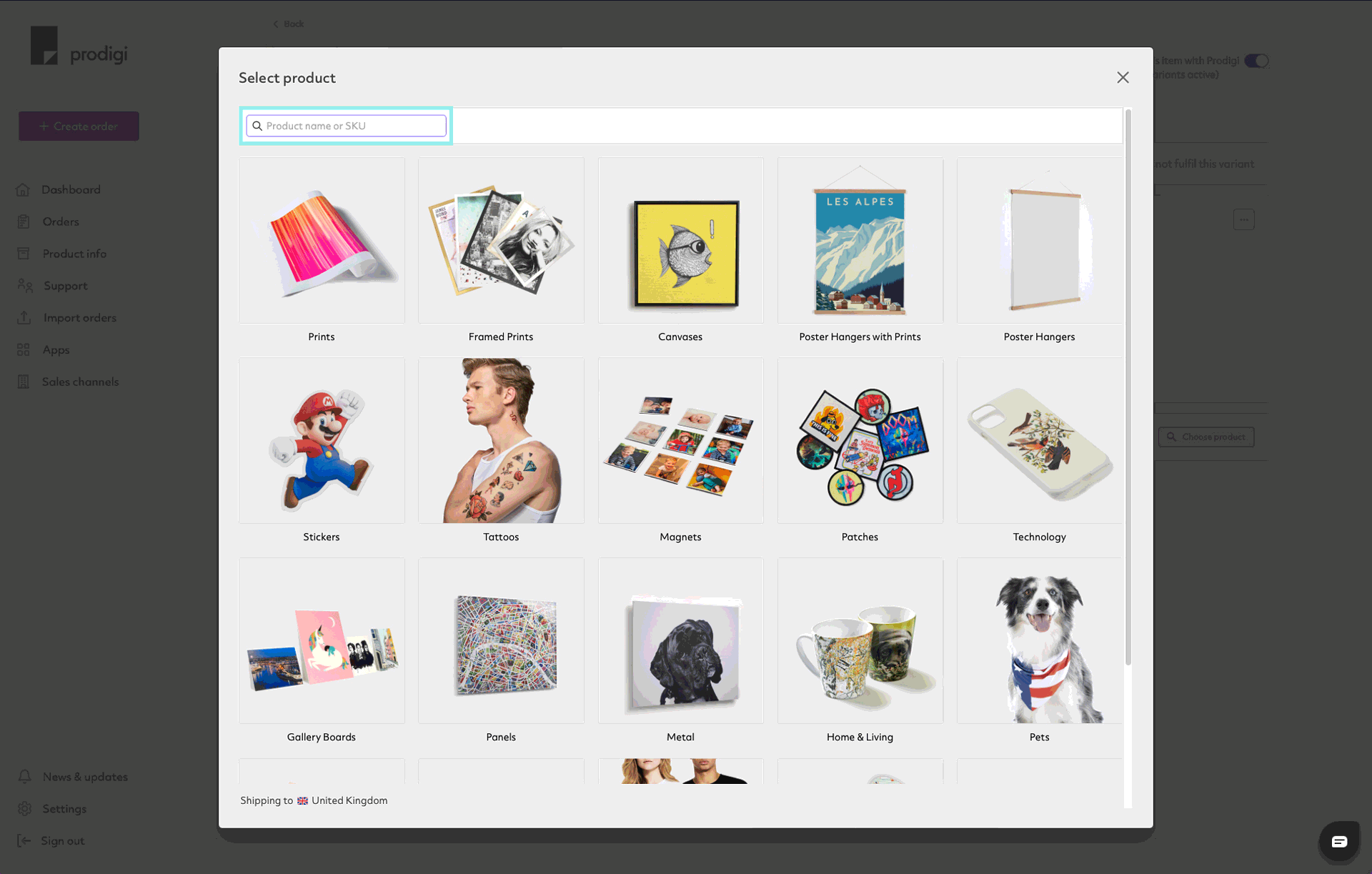Open Dashboard menu item
This screenshot has width=1372, height=874.
point(71,189)
